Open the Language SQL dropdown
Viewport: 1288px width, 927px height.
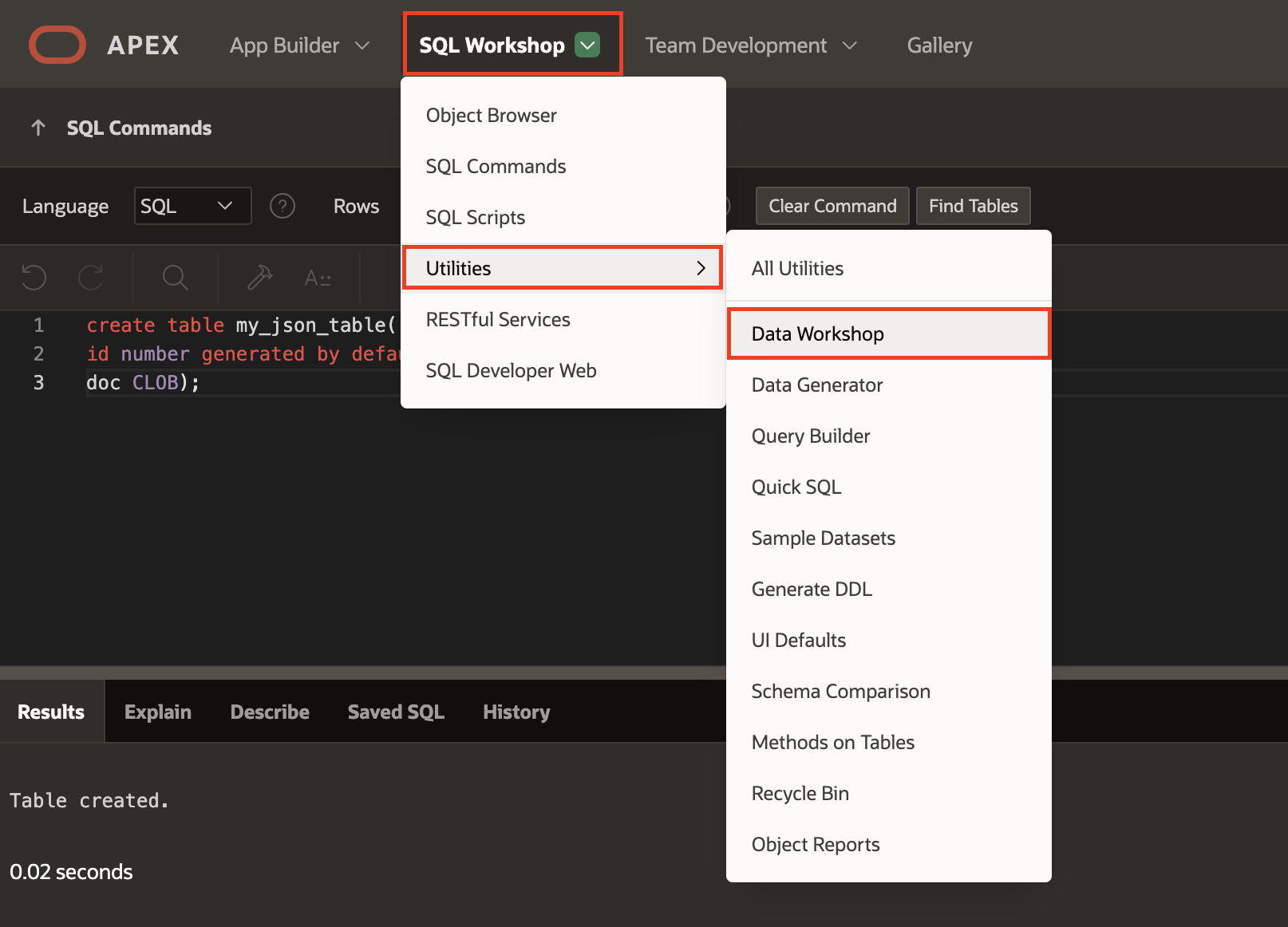[x=192, y=206]
